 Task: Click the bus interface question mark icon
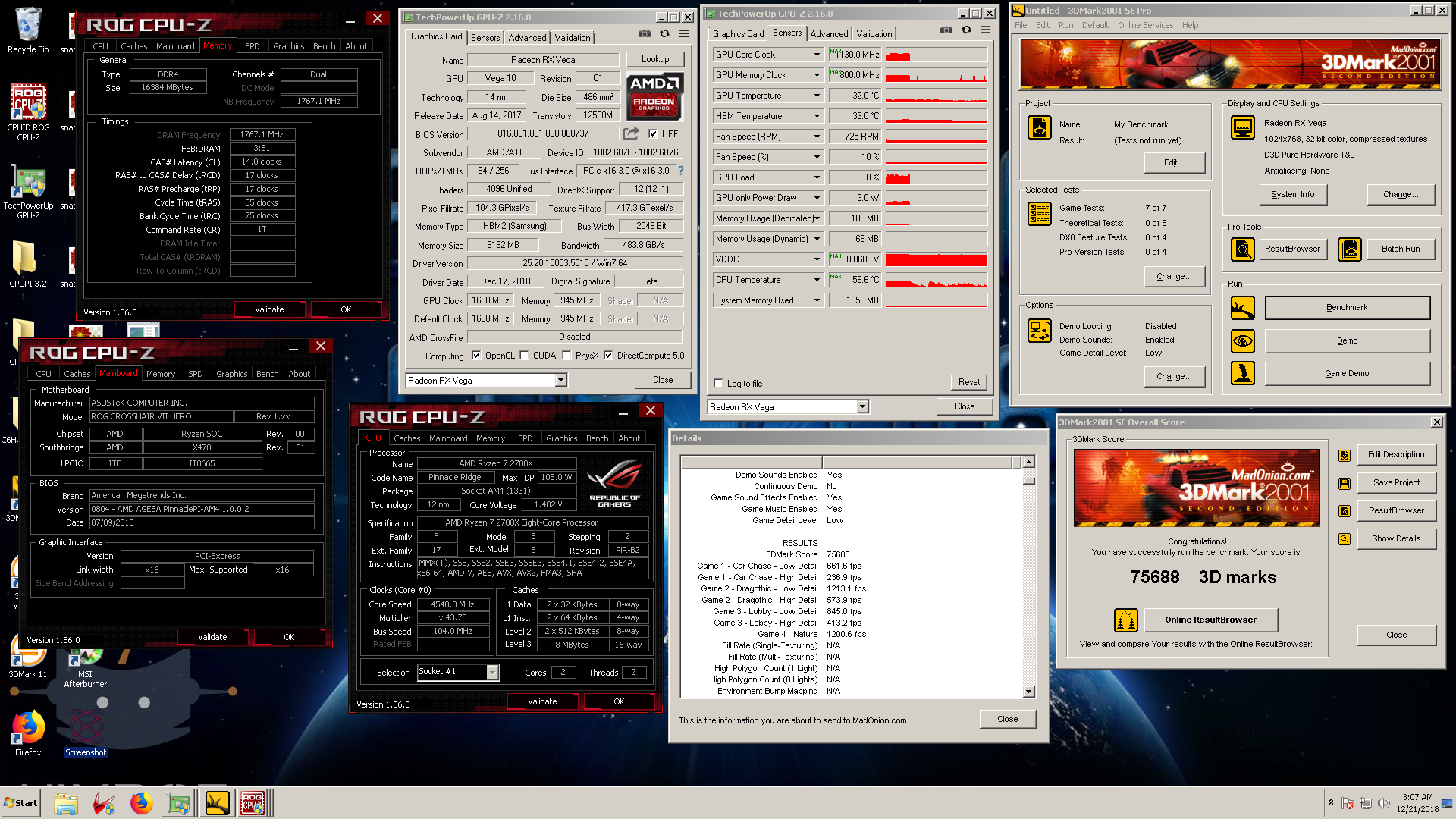coord(681,171)
